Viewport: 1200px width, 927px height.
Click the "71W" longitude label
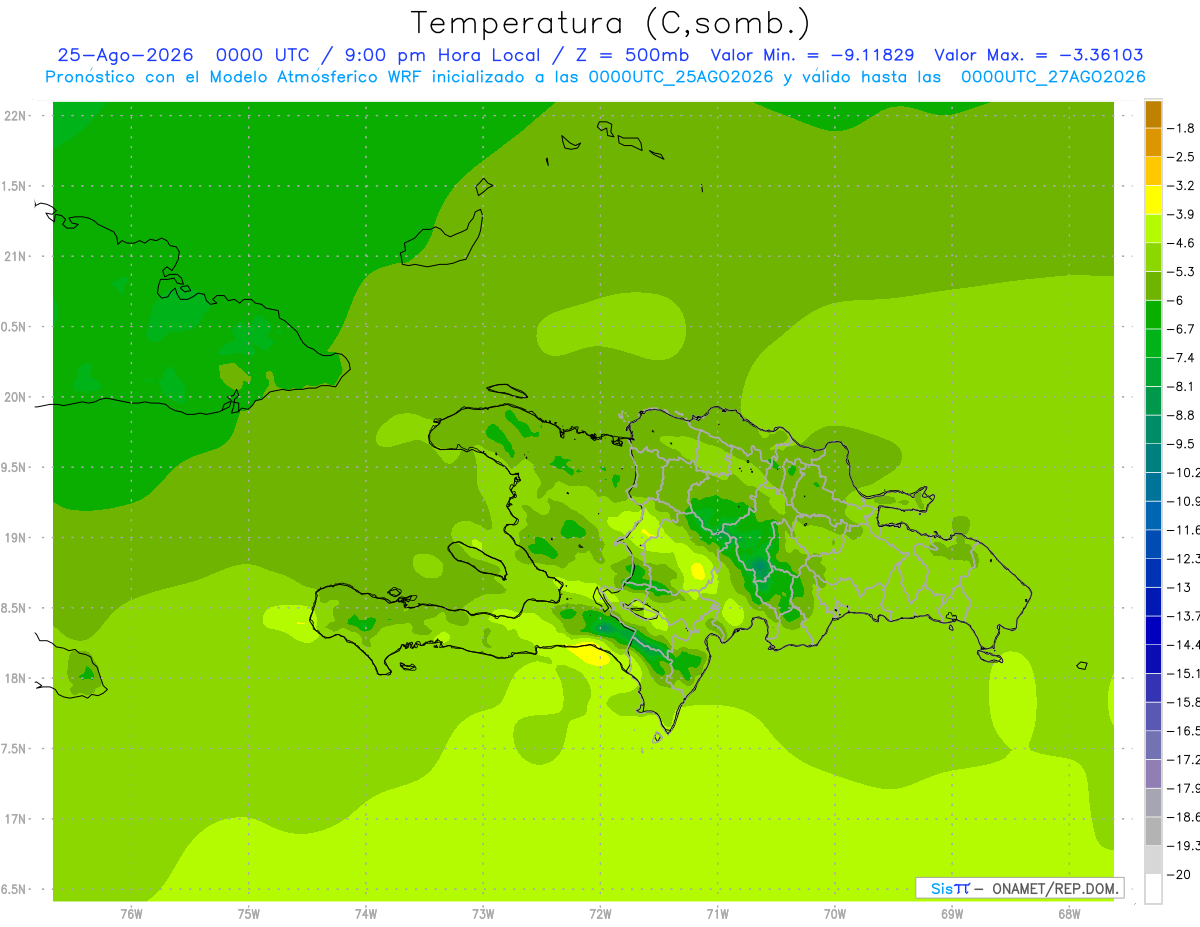click(x=717, y=913)
